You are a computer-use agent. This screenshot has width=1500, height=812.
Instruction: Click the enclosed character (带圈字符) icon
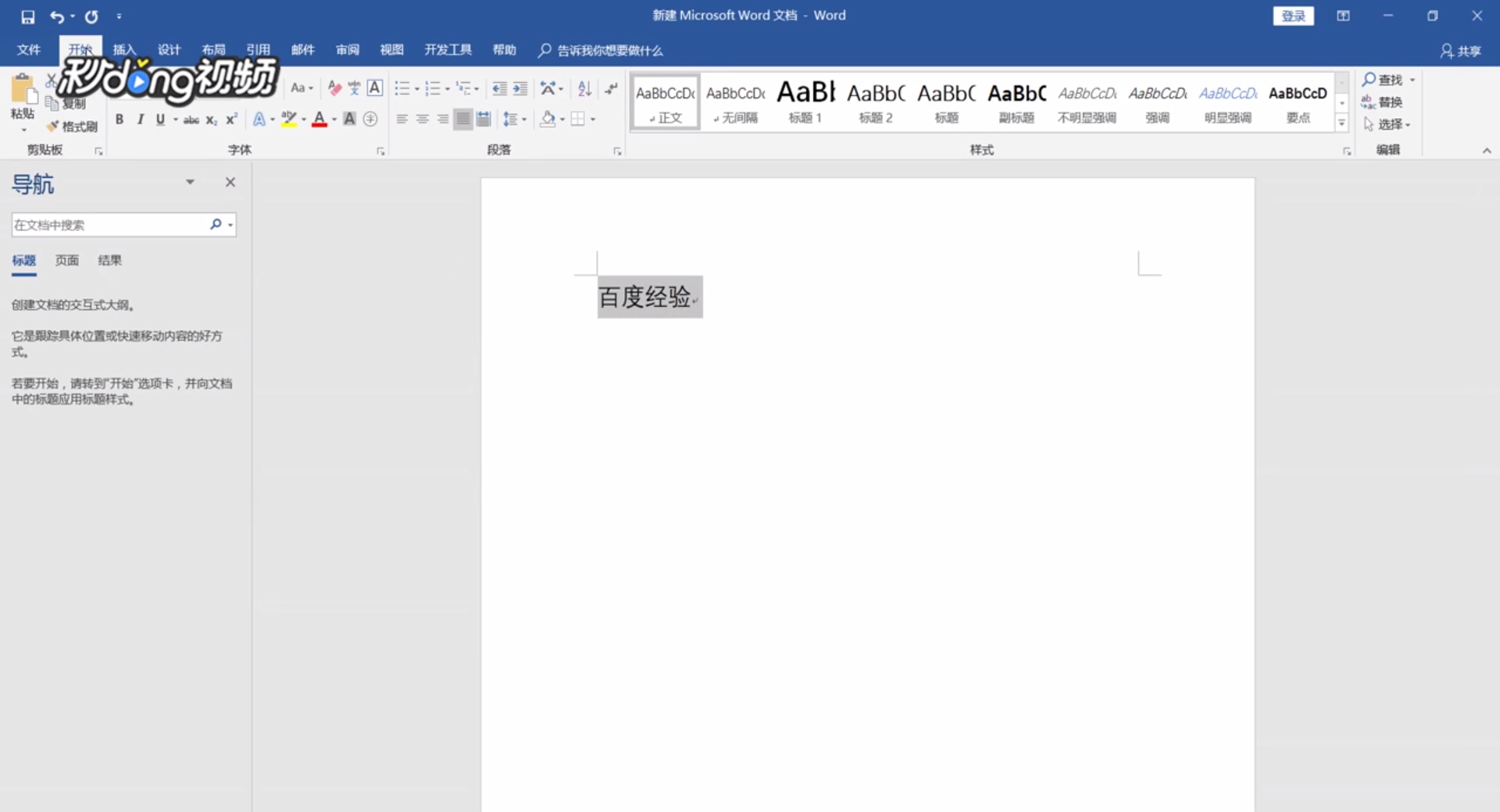click(x=370, y=119)
